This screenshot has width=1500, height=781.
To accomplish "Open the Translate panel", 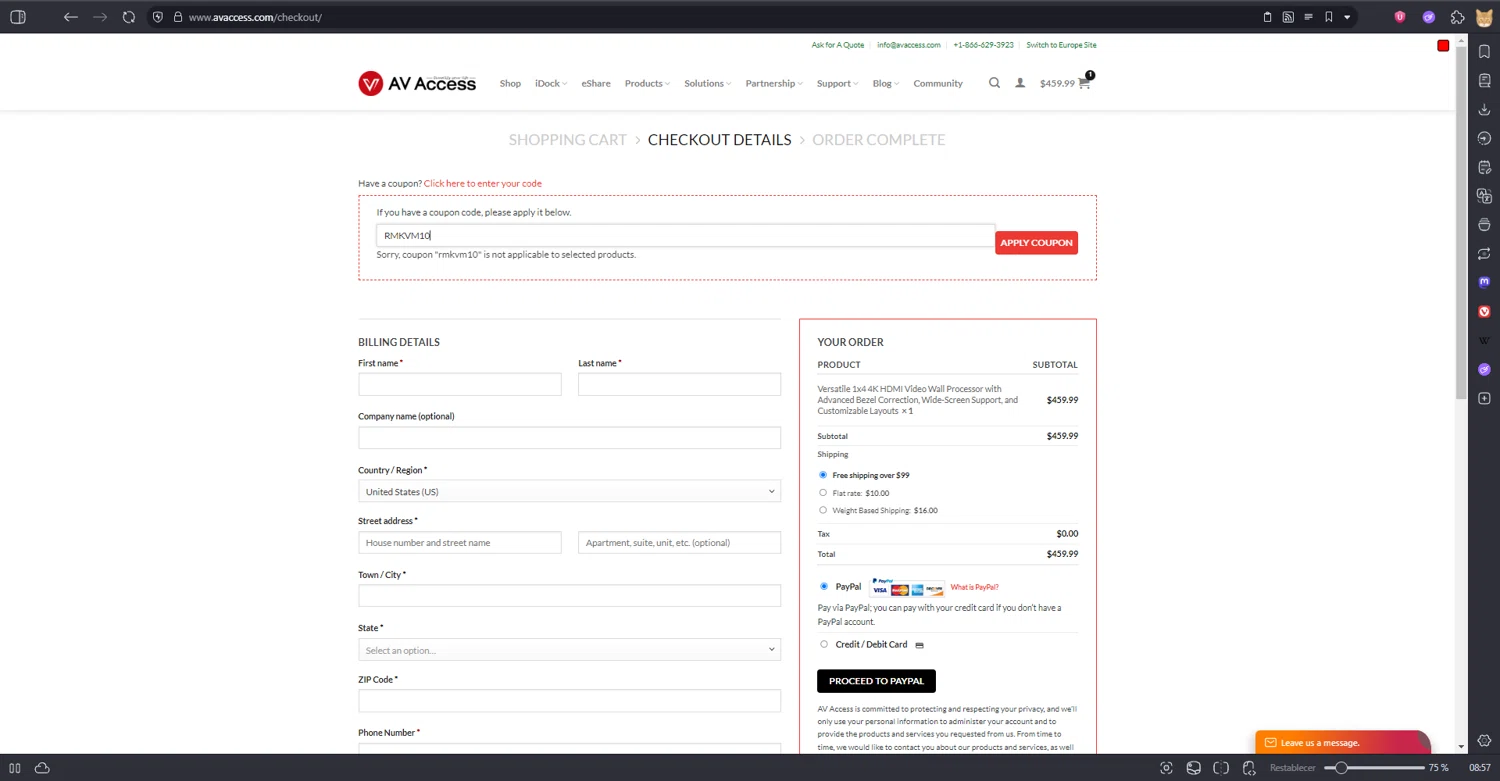I will (1484, 196).
